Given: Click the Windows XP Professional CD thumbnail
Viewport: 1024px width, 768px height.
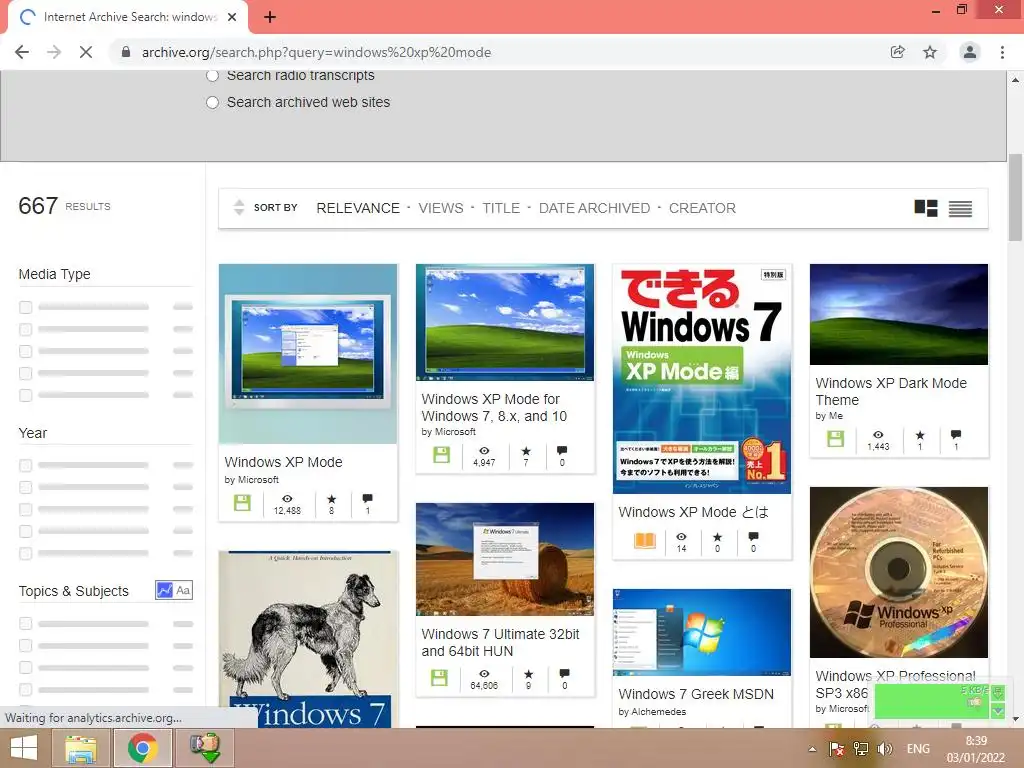Looking at the screenshot, I should click(x=899, y=572).
